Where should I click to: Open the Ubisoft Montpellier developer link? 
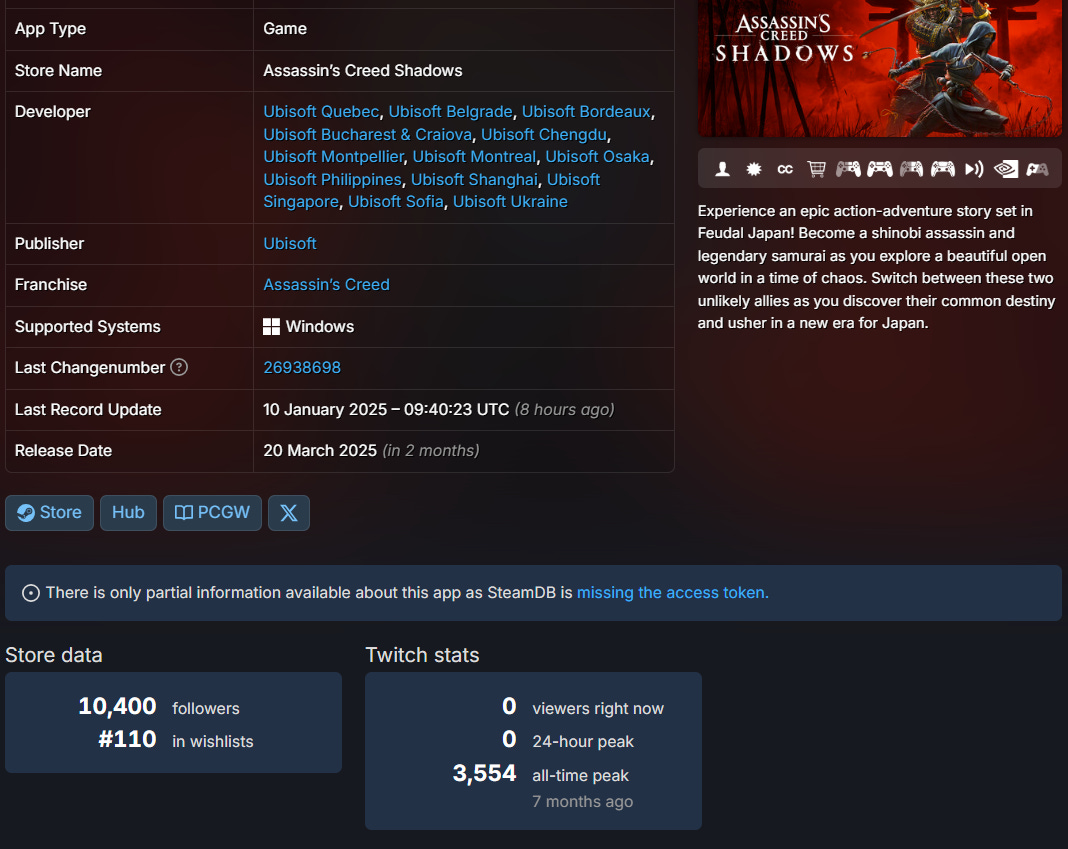tap(333, 157)
